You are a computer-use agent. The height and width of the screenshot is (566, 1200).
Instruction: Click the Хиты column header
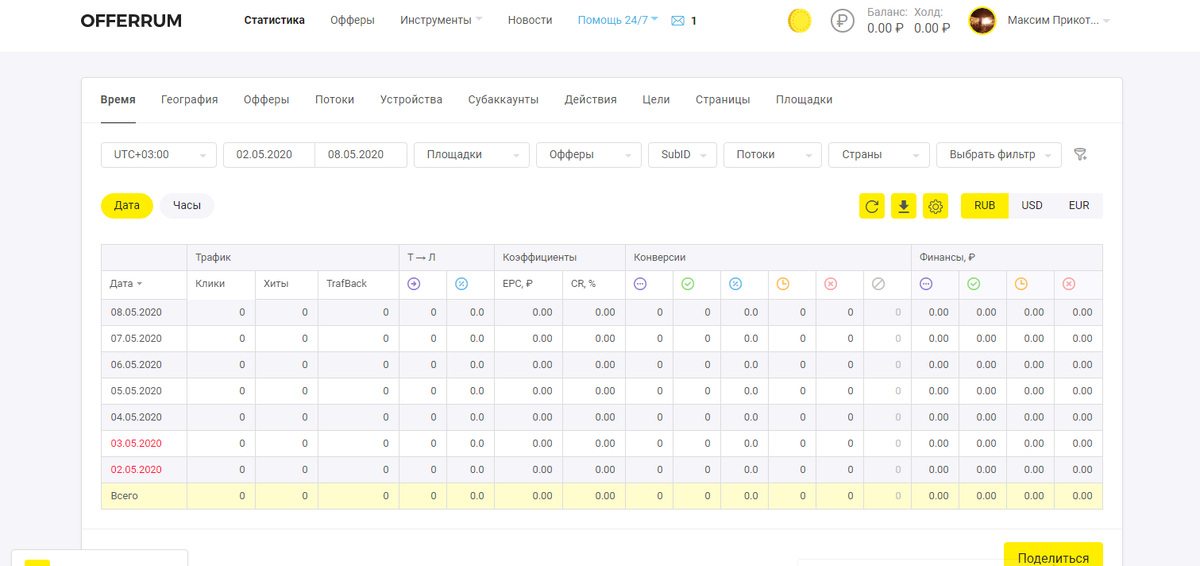click(276, 284)
